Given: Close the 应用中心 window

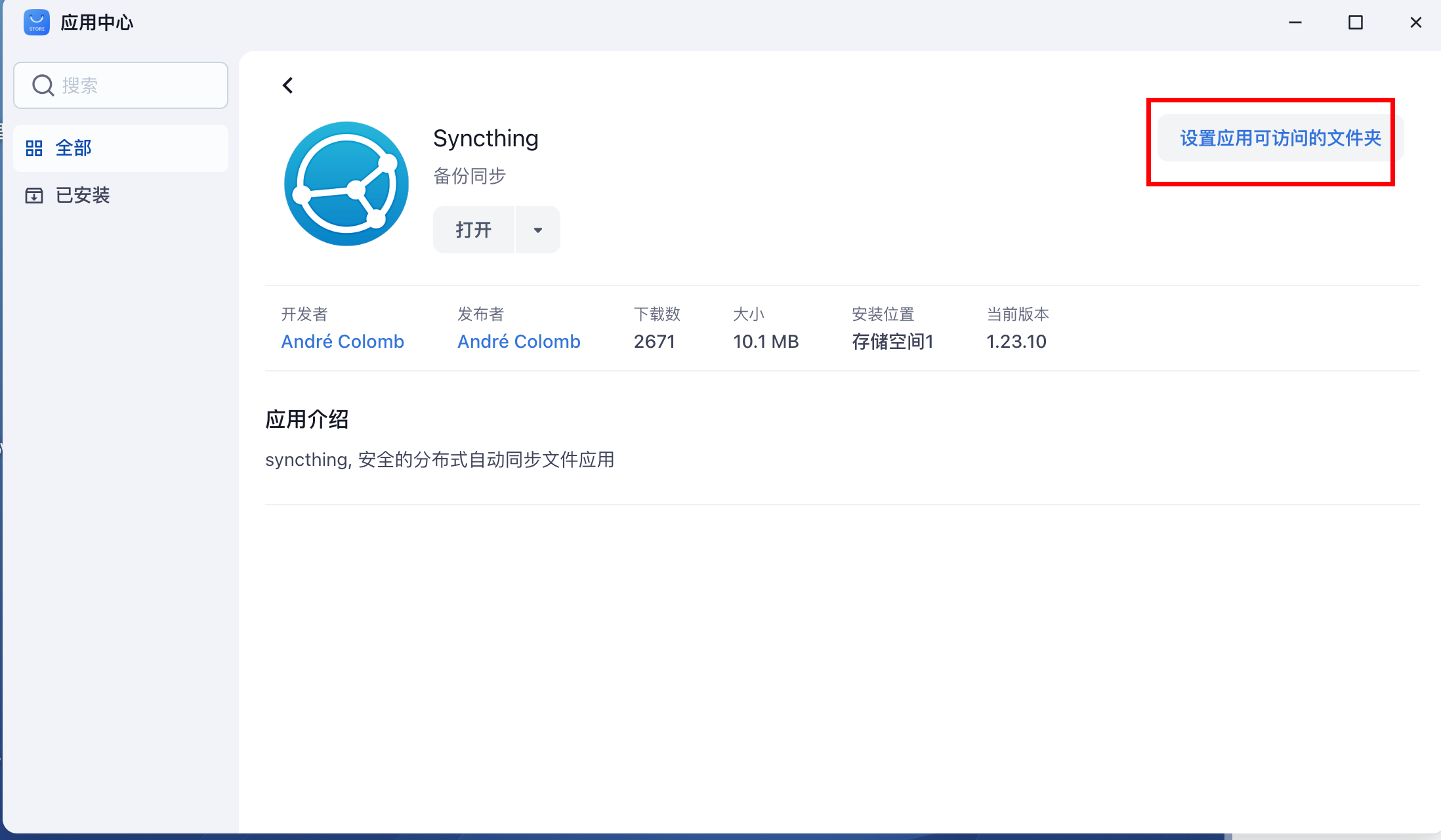Looking at the screenshot, I should point(1416,22).
